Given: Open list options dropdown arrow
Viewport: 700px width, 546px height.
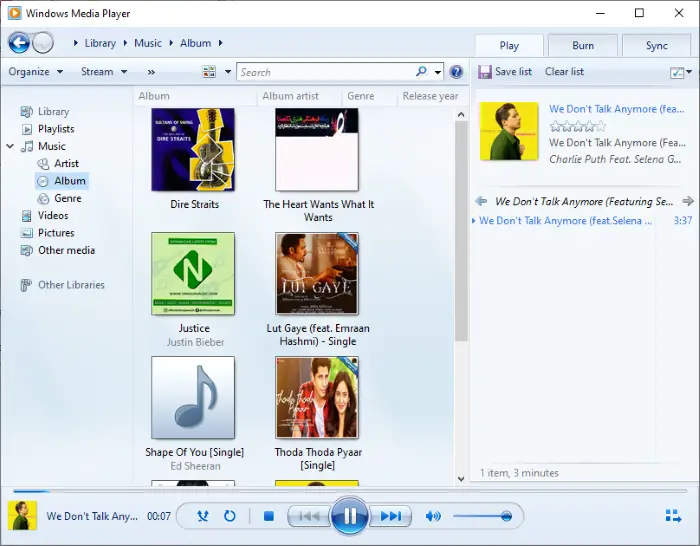Looking at the screenshot, I should click(x=689, y=72).
